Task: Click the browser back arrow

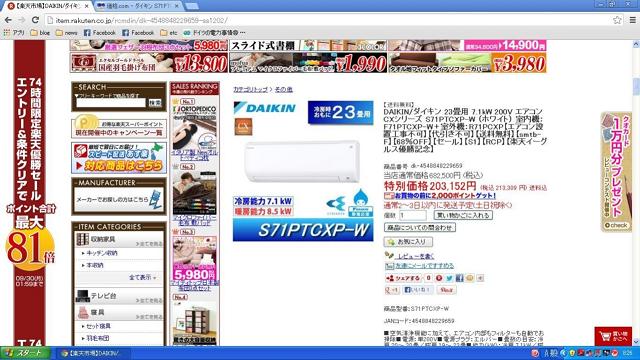Action: tap(8, 20)
